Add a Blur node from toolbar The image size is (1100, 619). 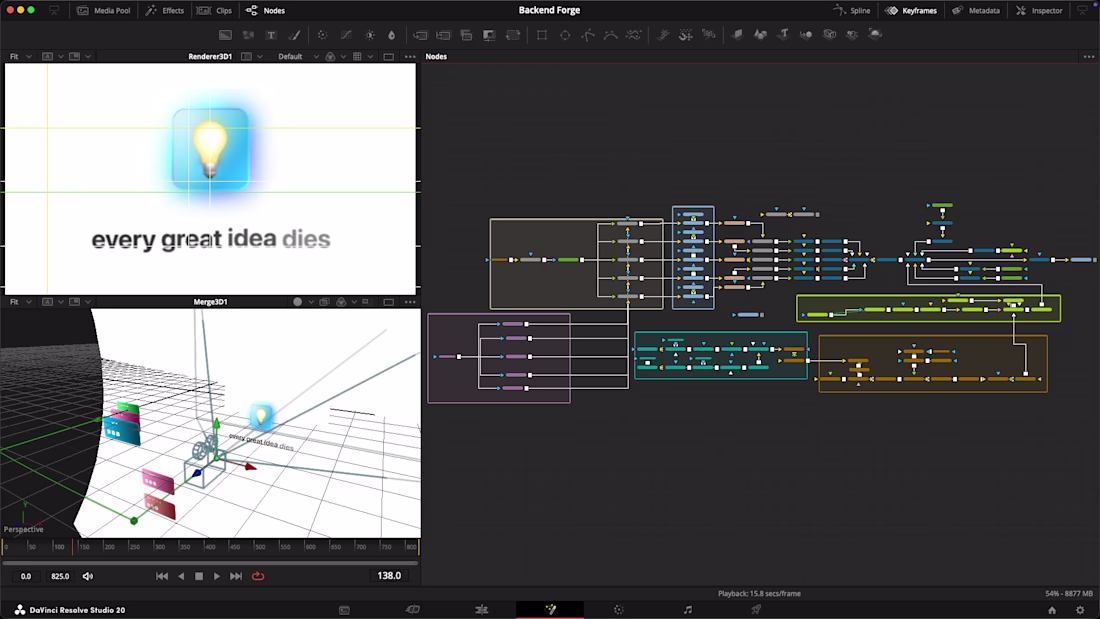(x=391, y=34)
